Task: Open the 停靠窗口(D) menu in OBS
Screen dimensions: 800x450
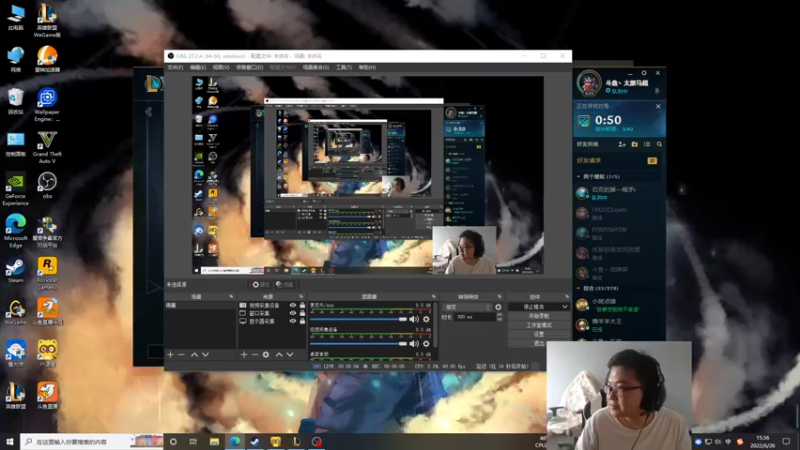Action: [x=249, y=67]
